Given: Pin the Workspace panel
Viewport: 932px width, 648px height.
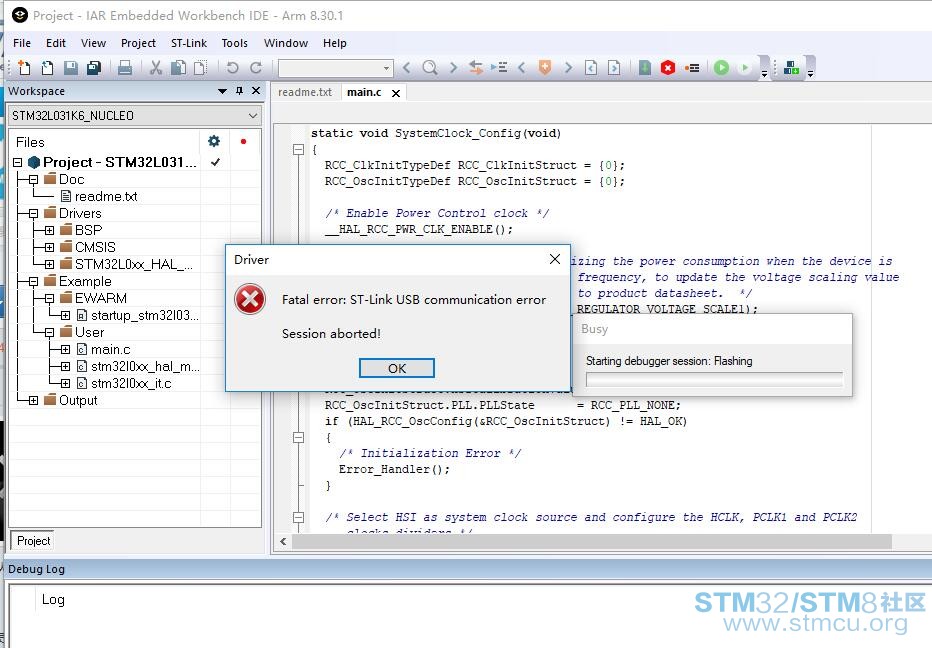Looking at the screenshot, I should click(239, 91).
